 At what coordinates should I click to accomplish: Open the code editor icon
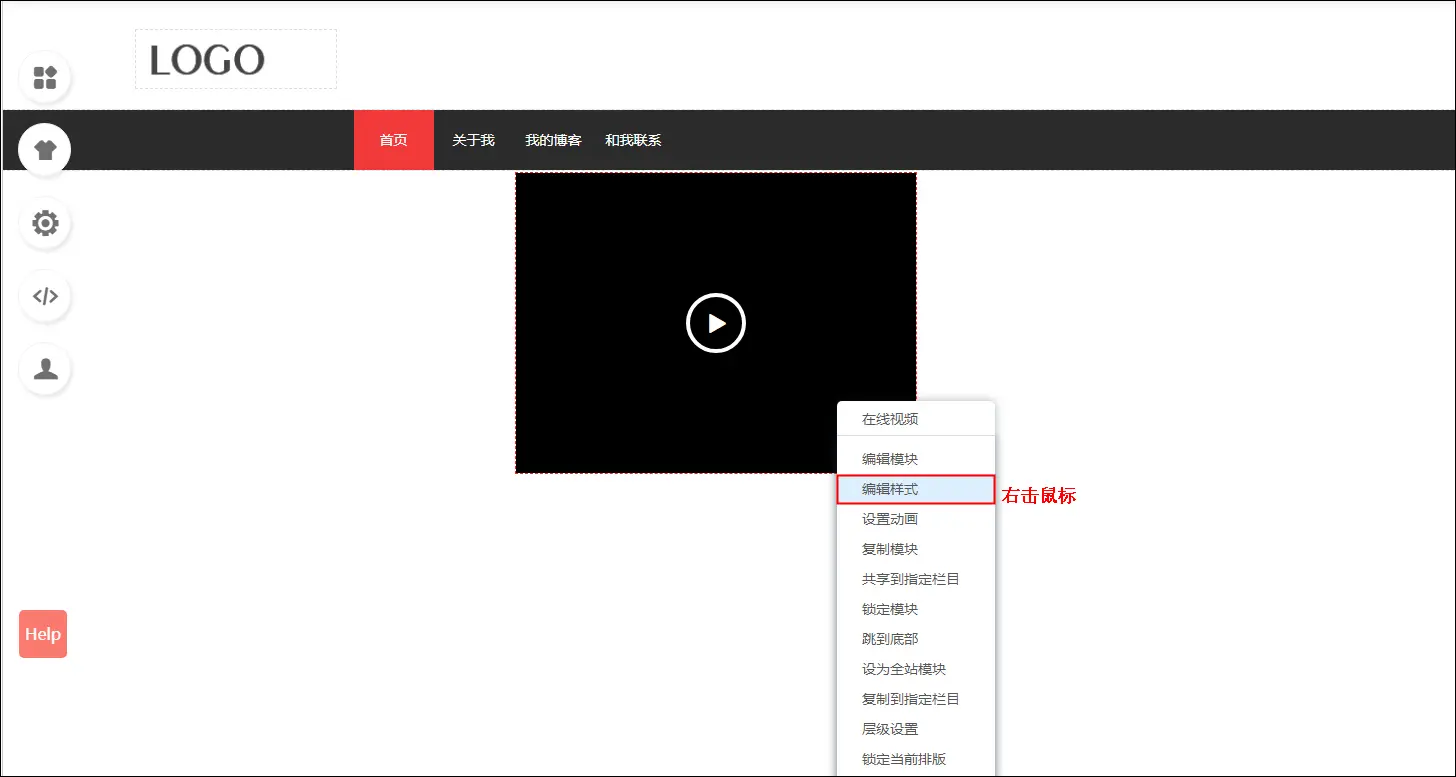coord(45,296)
